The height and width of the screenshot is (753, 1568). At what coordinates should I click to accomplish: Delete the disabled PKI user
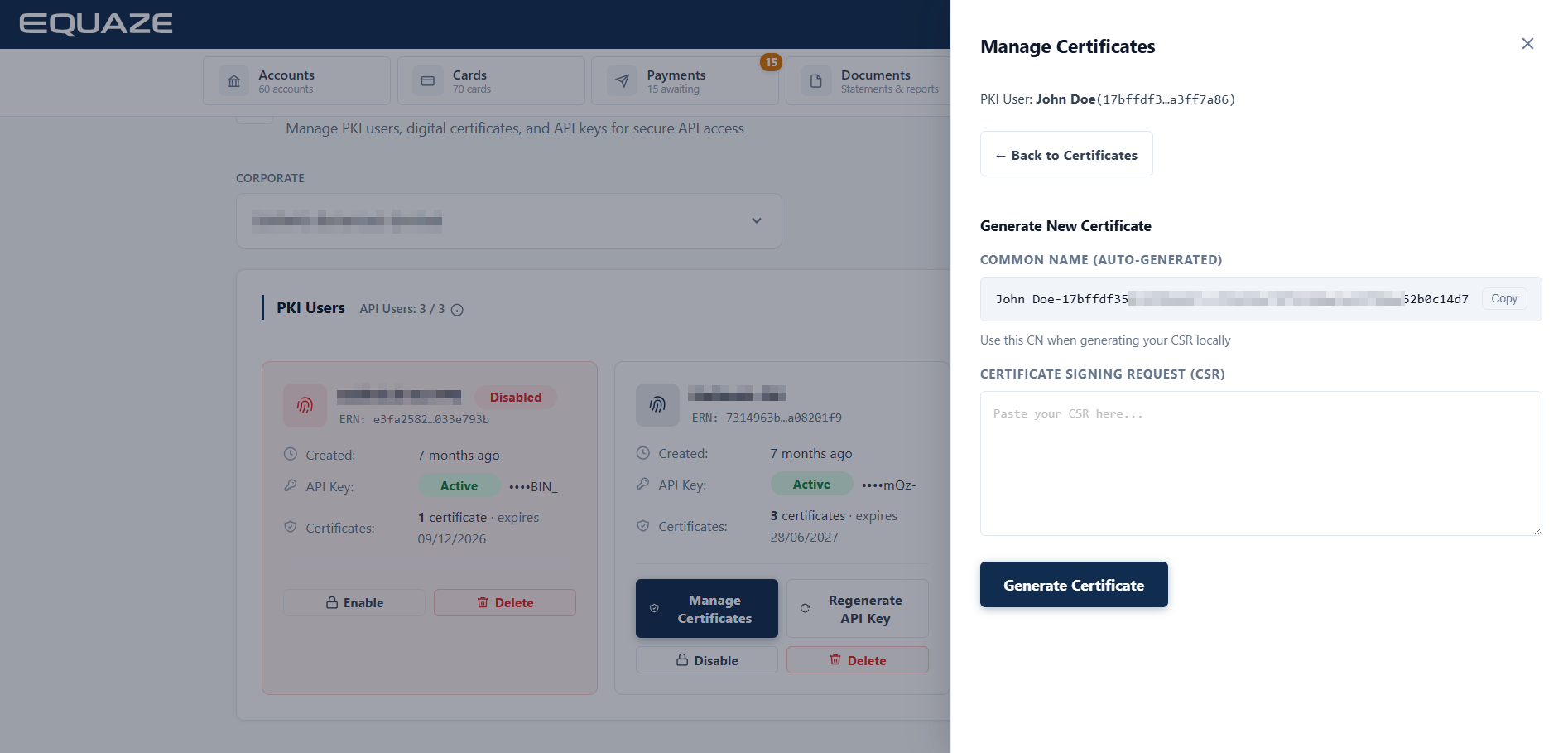[505, 602]
